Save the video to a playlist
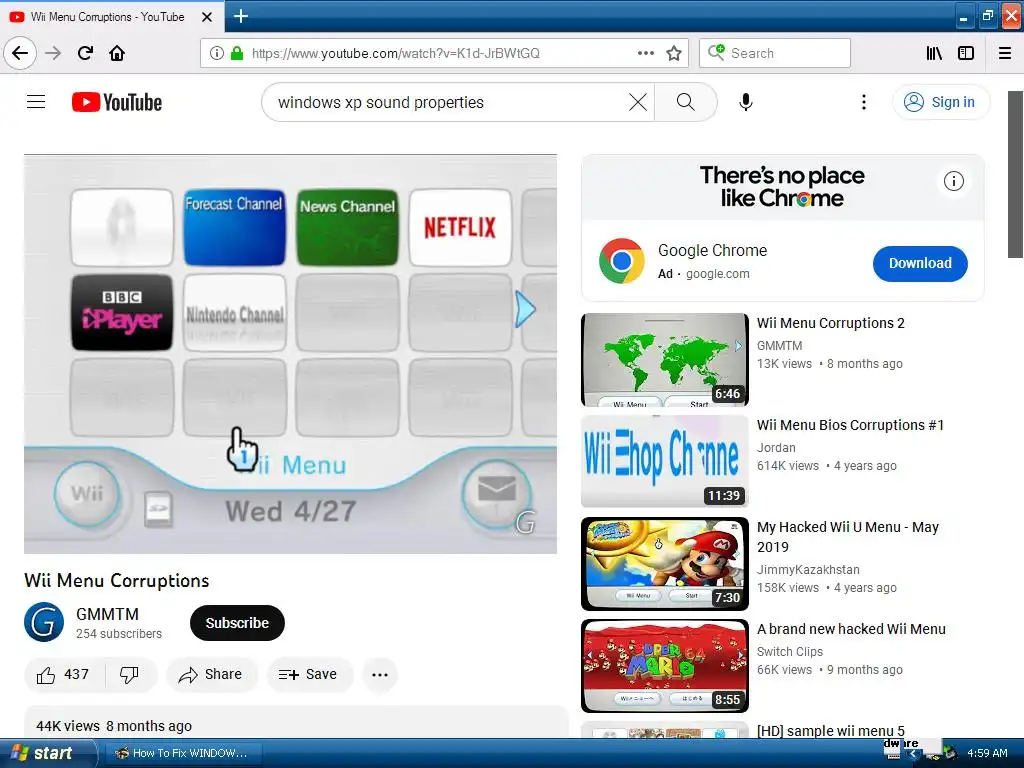 (310, 675)
